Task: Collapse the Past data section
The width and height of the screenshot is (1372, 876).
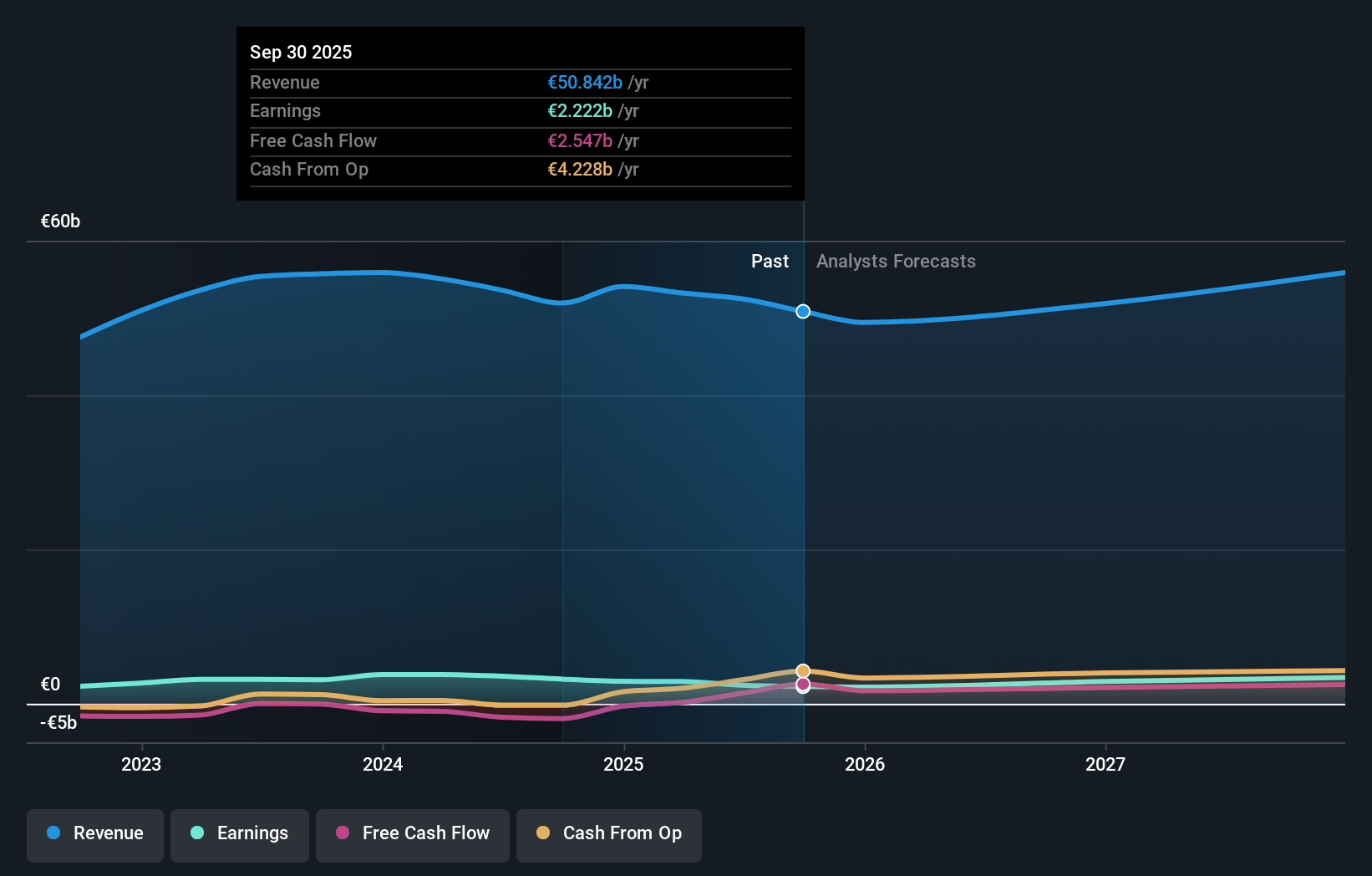Action: pyautogui.click(x=770, y=261)
